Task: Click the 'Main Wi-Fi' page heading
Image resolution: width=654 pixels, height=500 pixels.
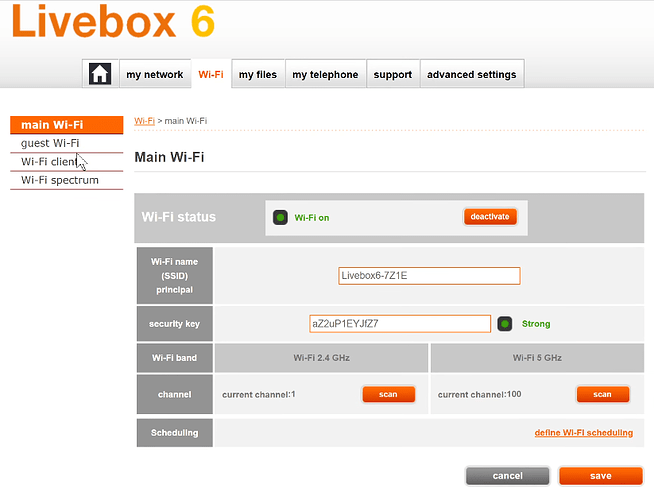Action: [x=169, y=157]
